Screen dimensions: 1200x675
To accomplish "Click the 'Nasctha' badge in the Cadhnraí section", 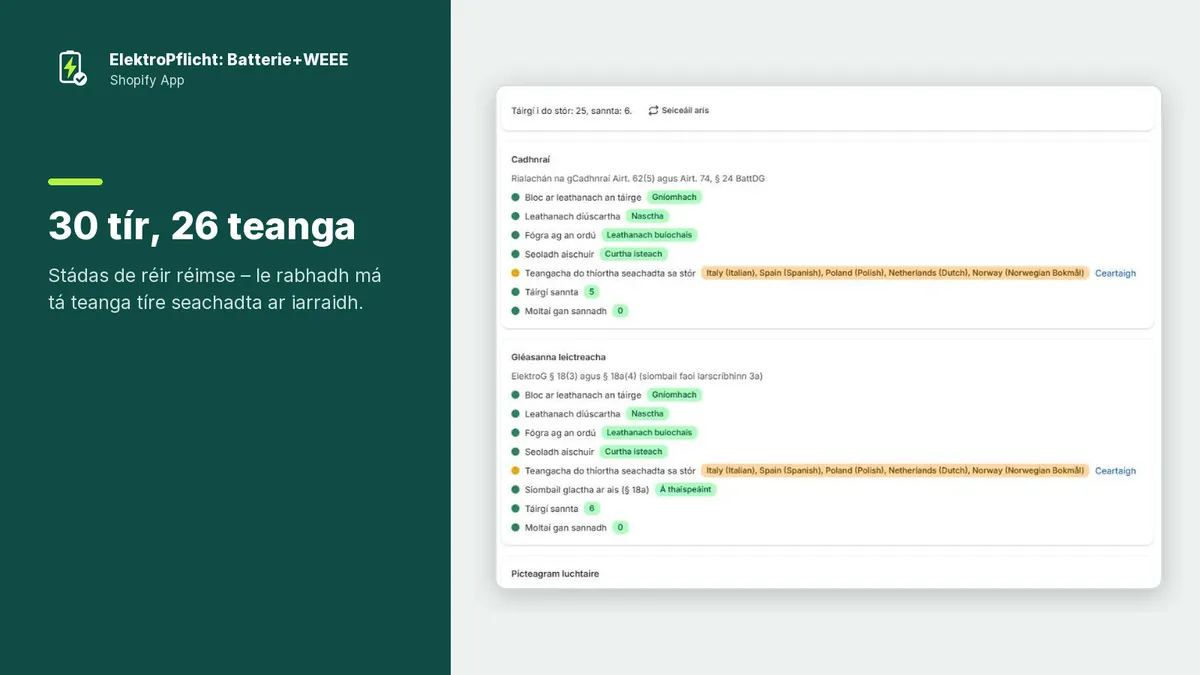I will [648, 216].
